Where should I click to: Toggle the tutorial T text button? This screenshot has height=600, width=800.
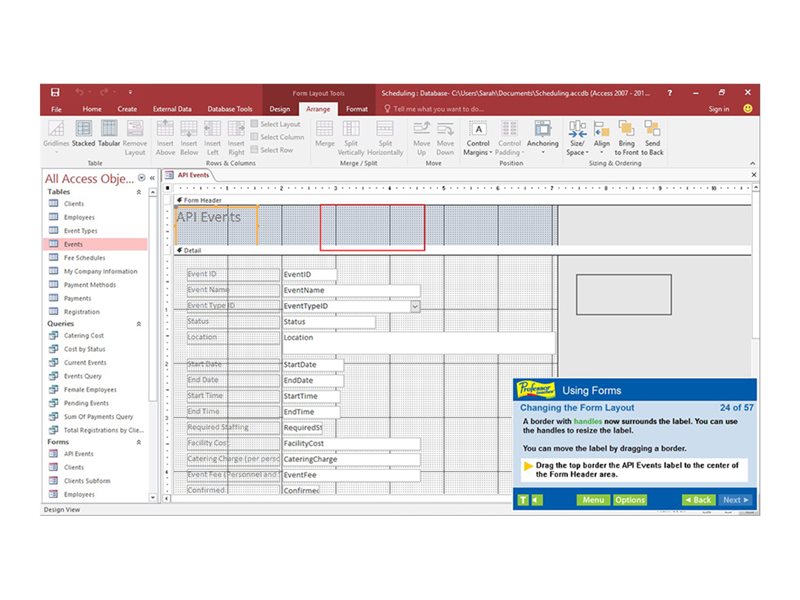(x=522, y=500)
